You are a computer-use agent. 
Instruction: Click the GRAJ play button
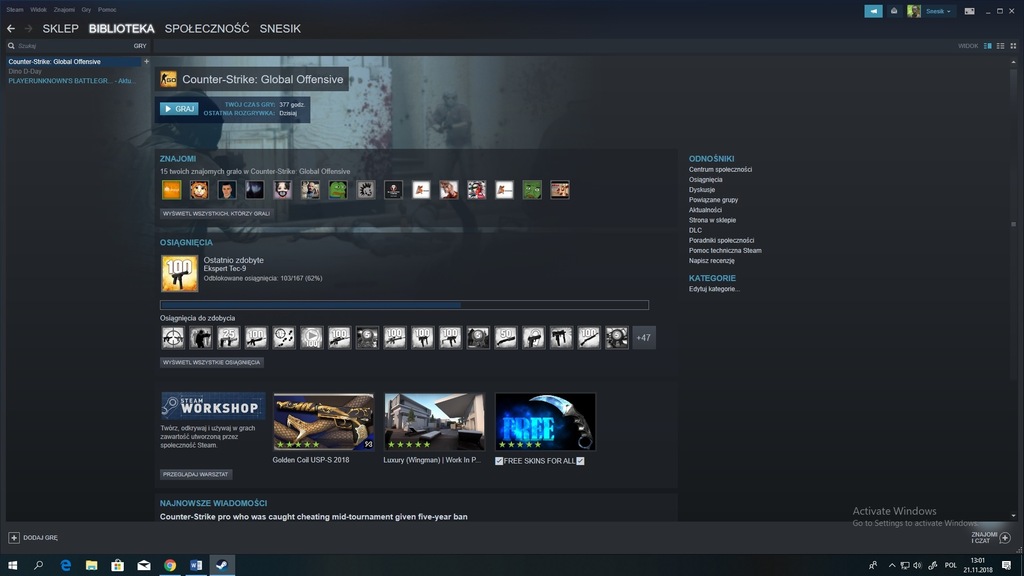click(x=179, y=108)
